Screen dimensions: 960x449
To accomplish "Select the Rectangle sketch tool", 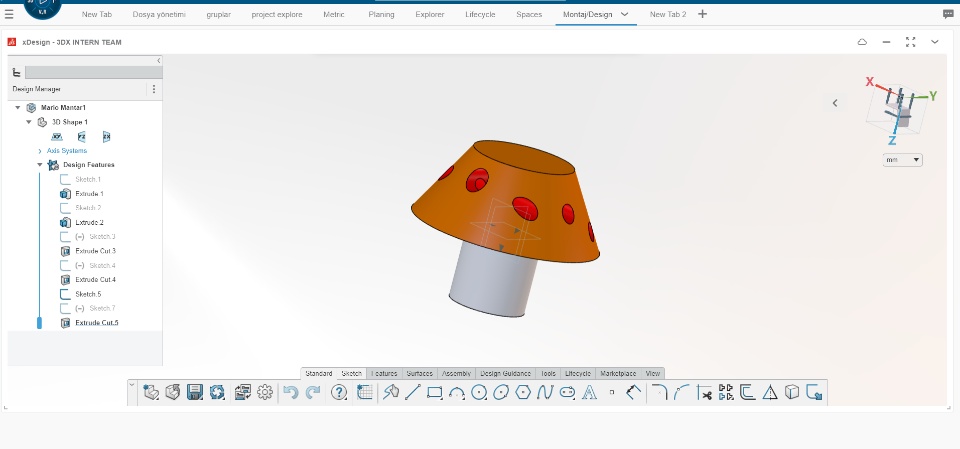I will pos(434,392).
